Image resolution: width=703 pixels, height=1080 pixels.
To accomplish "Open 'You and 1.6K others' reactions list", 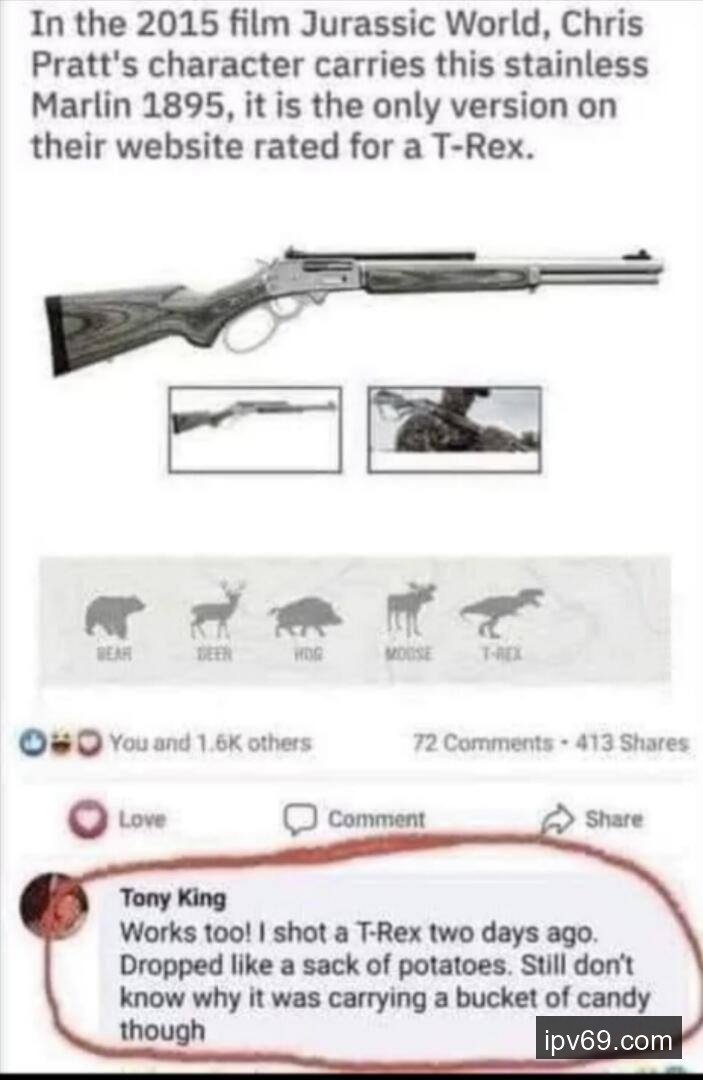I will pyautogui.click(x=211, y=743).
